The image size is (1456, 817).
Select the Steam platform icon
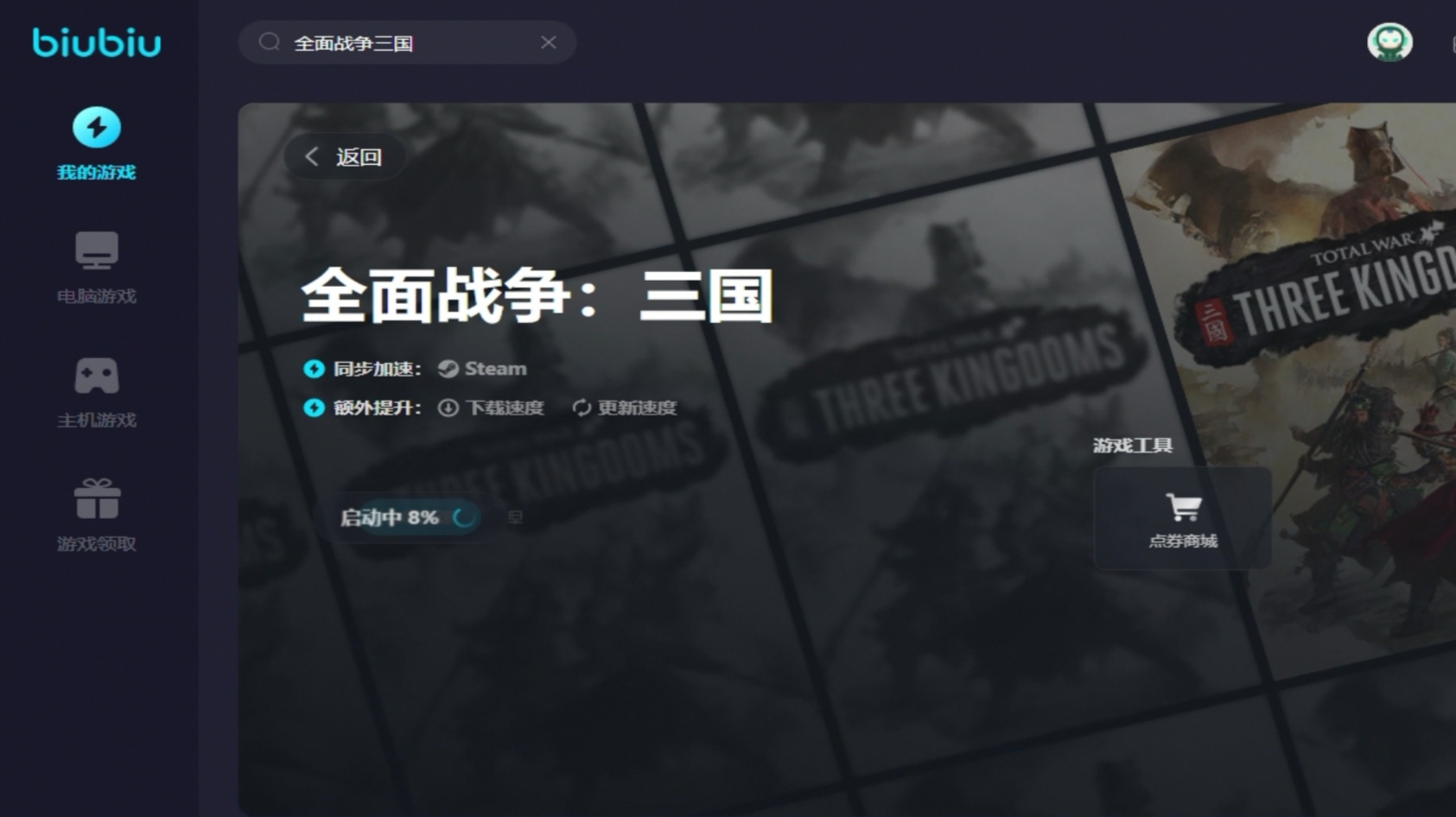pos(448,369)
